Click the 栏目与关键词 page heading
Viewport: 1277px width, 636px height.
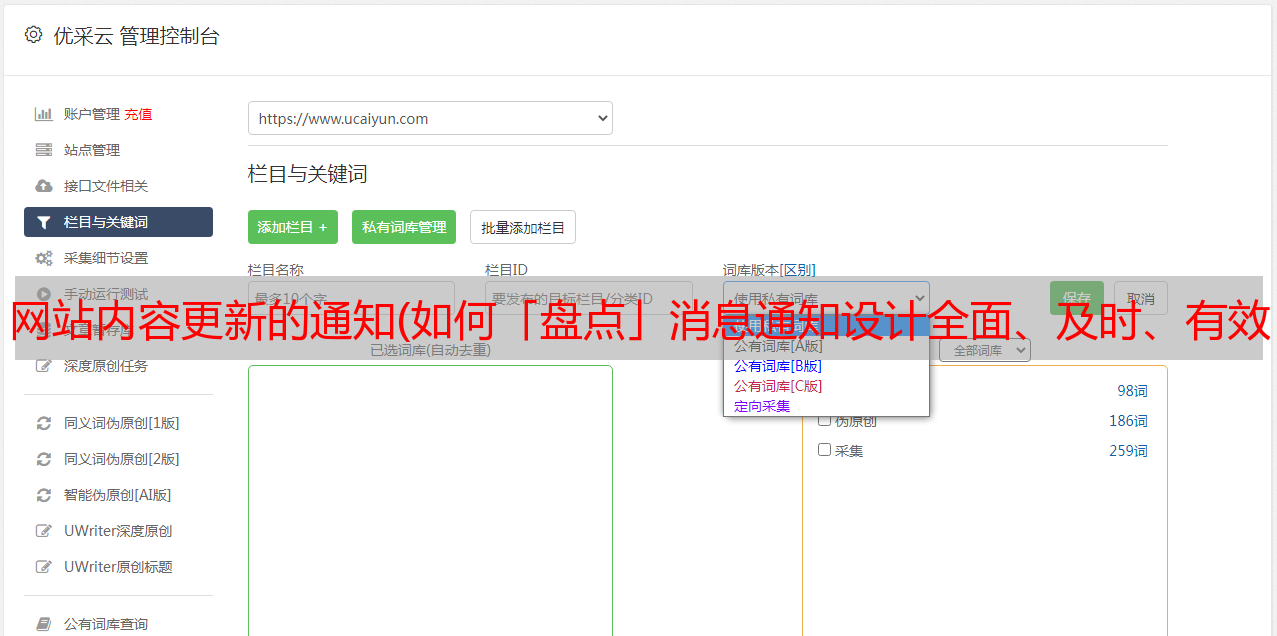tap(308, 174)
